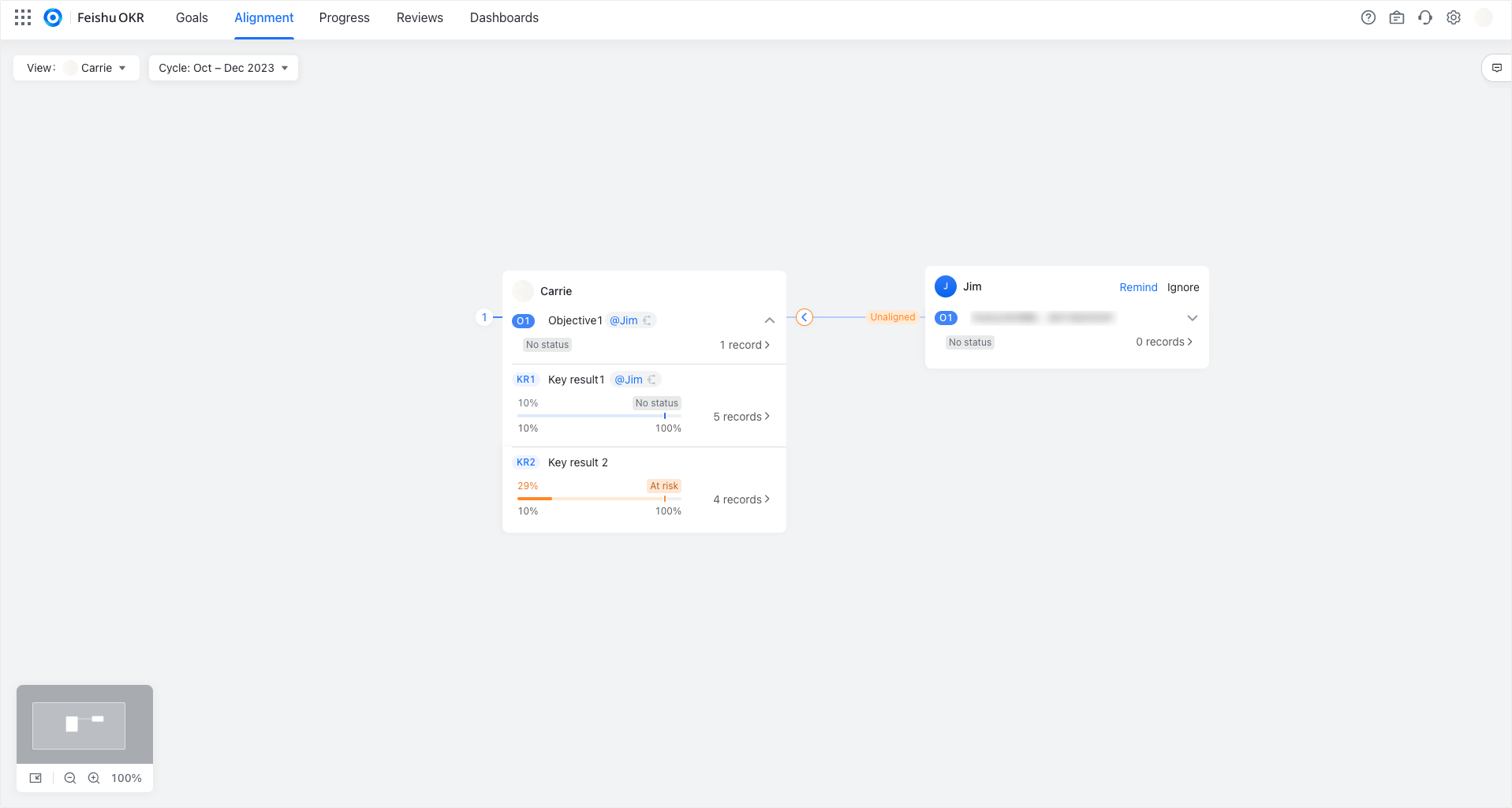Click Ignore on Jim's unaligned objective

pos(1182,287)
